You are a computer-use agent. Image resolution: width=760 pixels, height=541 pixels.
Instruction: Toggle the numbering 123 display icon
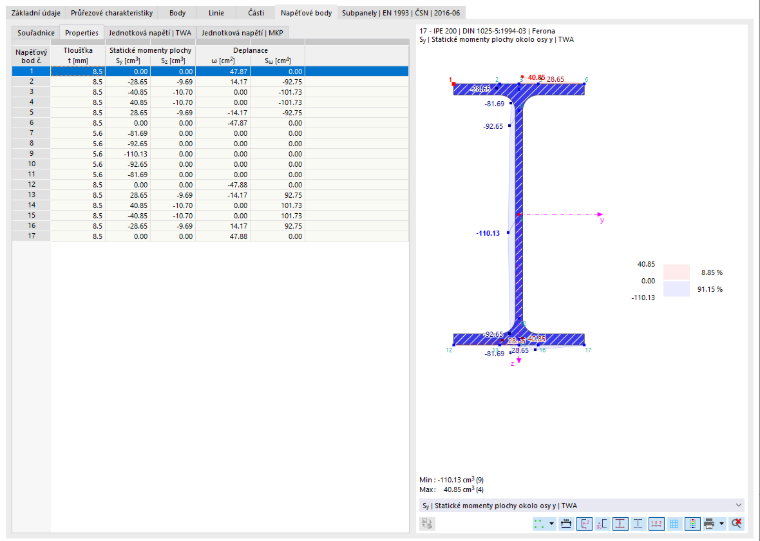[656, 524]
